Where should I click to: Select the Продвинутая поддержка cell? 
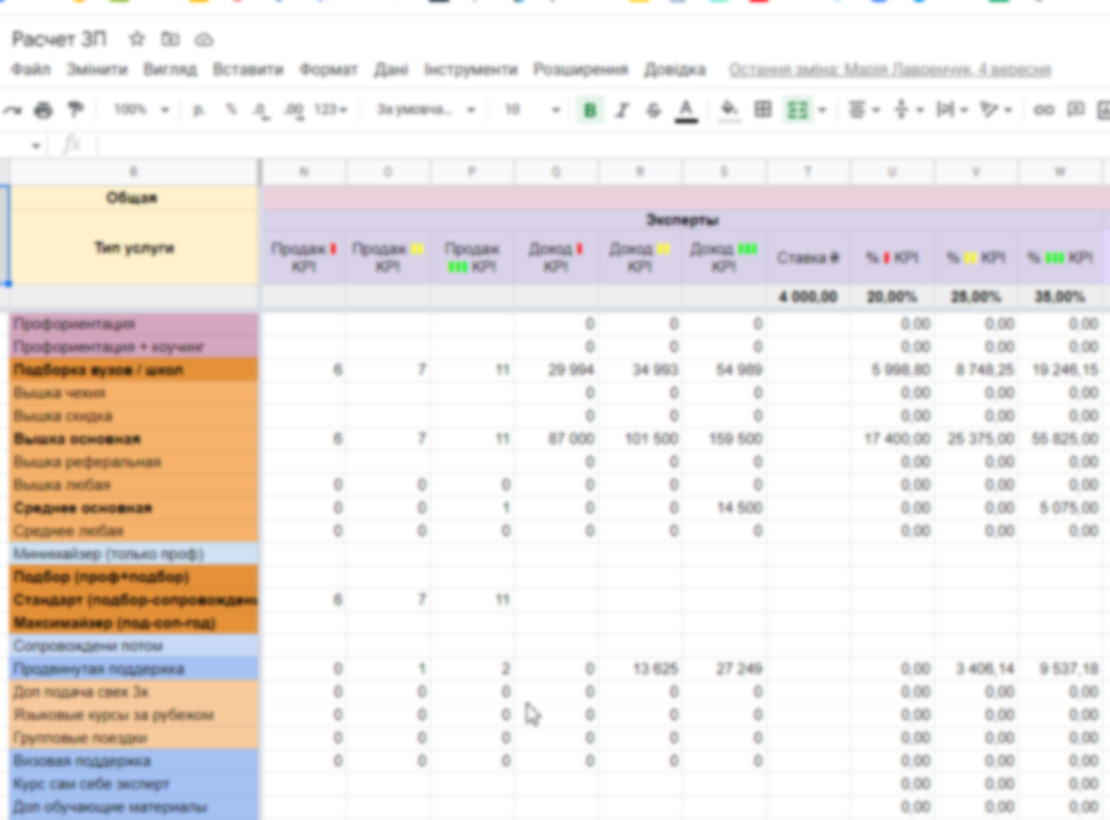pyautogui.click(x=134, y=669)
